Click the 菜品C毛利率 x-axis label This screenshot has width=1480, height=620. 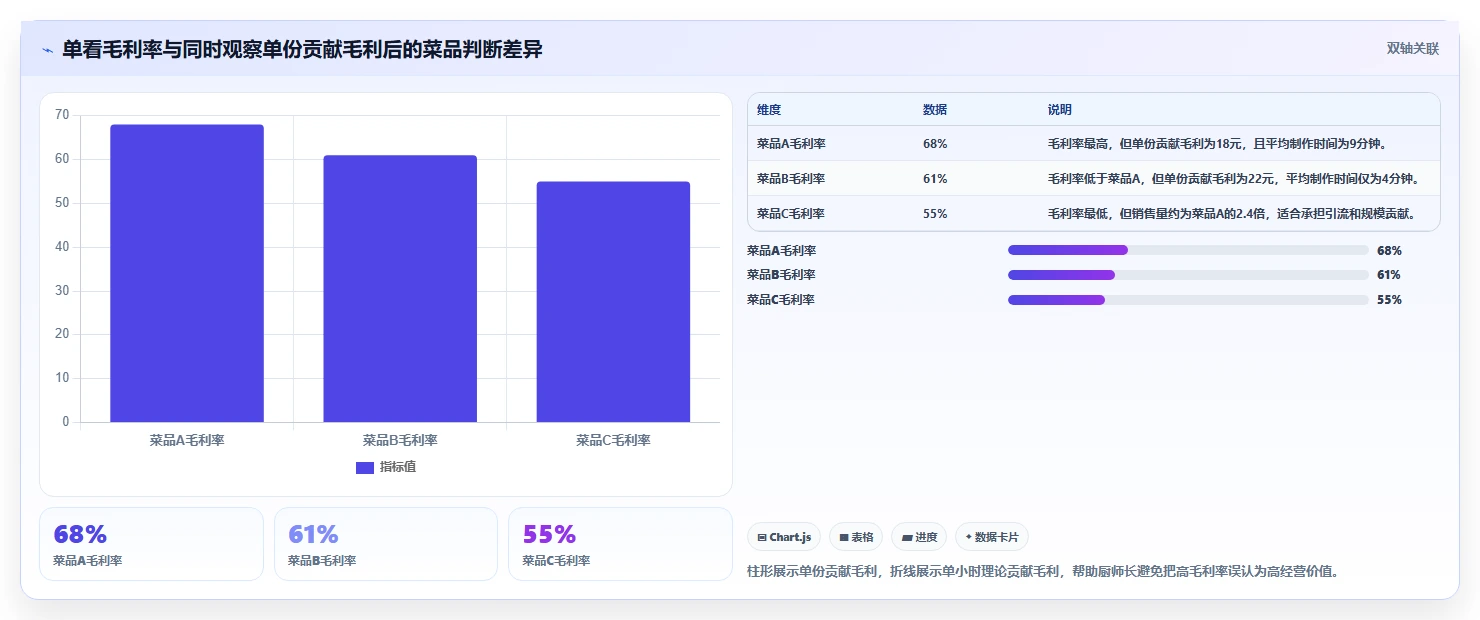613,440
